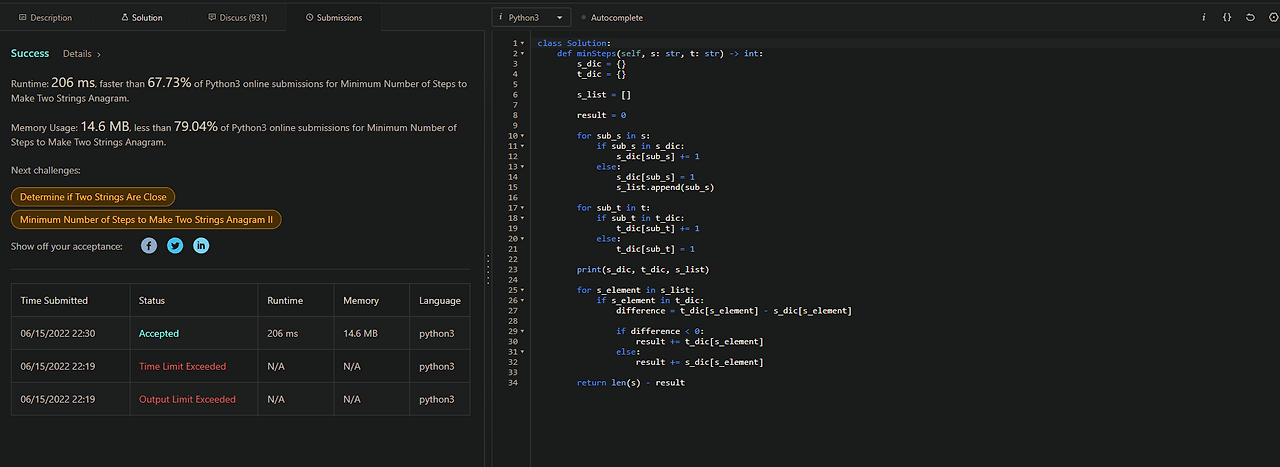1280x467 pixels.
Task: Open Minimum Number of Steps Anagram II challenge
Action: pos(146,219)
